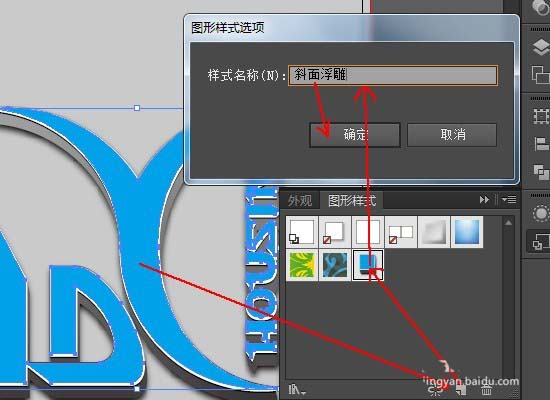Open the Artboards panel icon in the dock
Image resolution: width=550 pixels, height=400 pixels.
541,75
